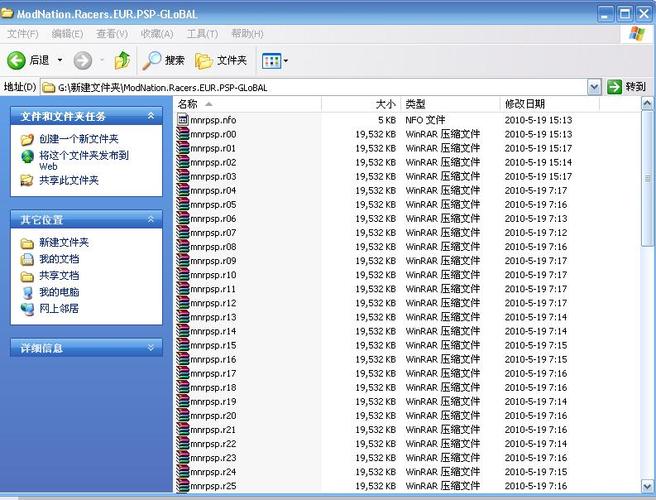Select the mnrpsp.r09 WinRAR icon
This screenshot has height=500, width=656.
182,261
